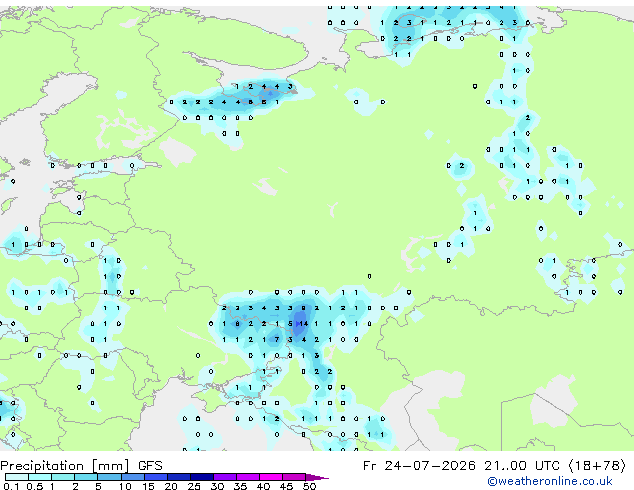Click legend label '10'
The image size is (634, 490).
125,486
